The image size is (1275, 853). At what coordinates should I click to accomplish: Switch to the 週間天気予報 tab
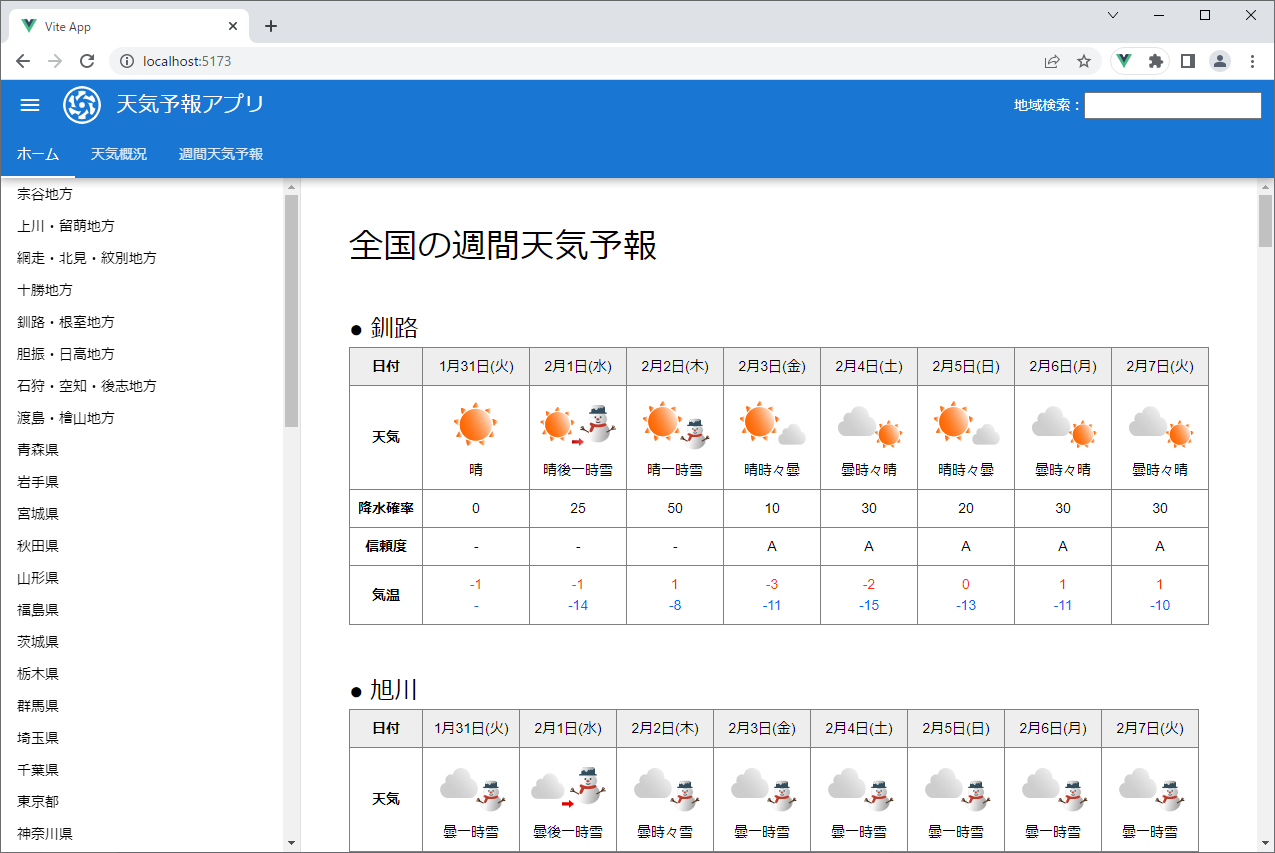221,154
